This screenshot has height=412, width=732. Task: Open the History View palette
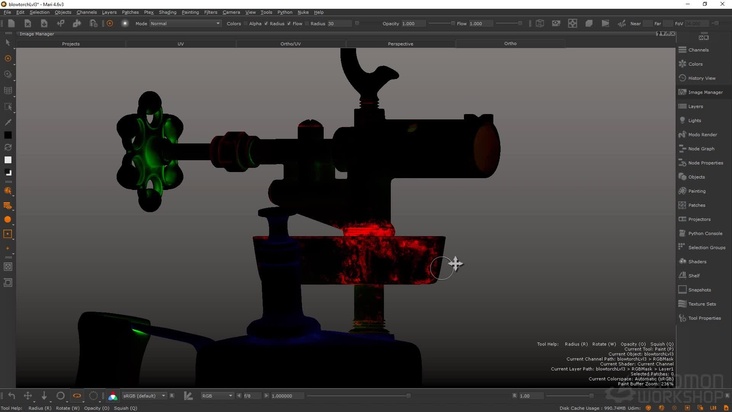[x=697, y=78]
